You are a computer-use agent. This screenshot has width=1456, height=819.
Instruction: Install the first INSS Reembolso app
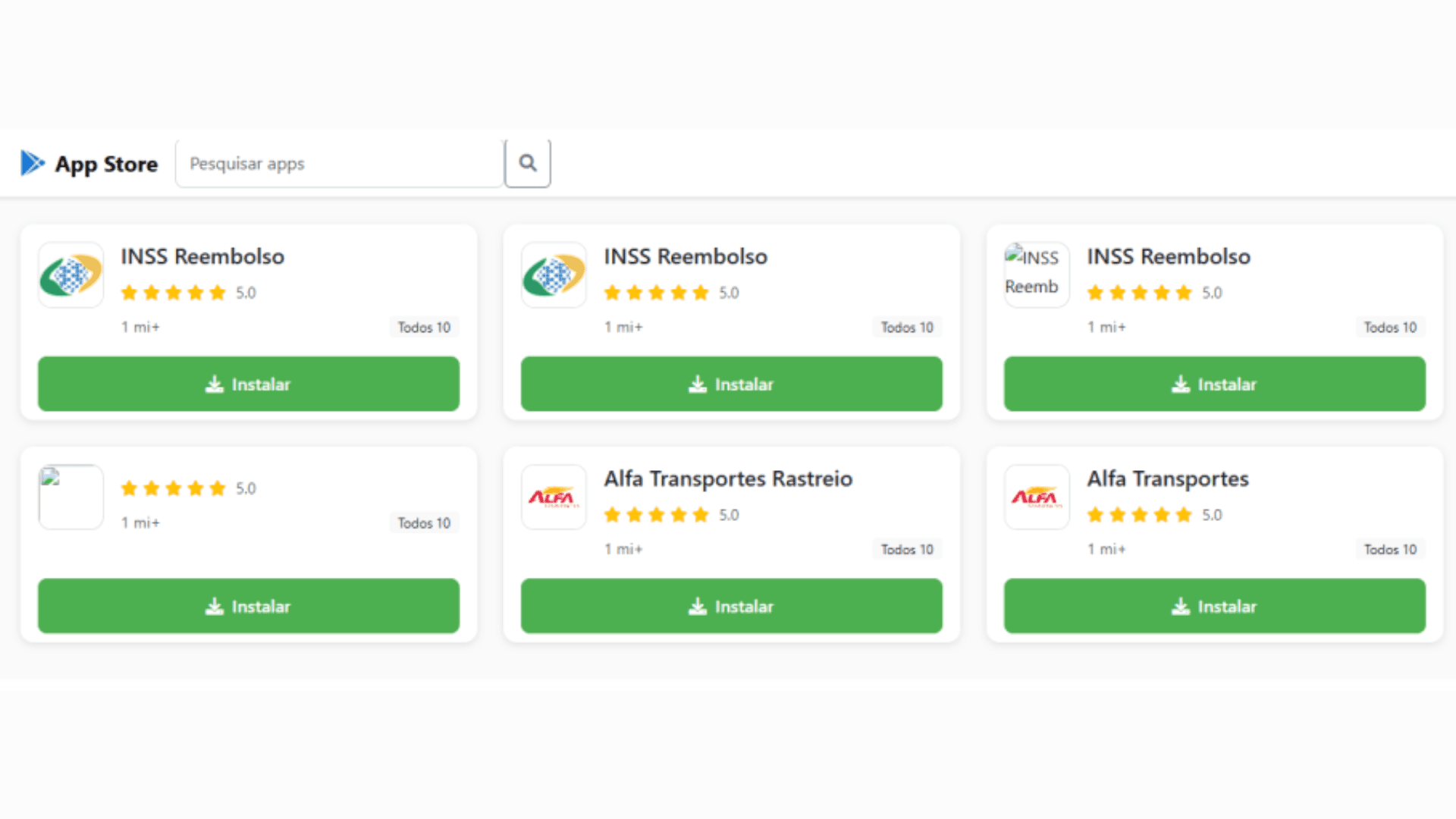pyautogui.click(x=249, y=384)
